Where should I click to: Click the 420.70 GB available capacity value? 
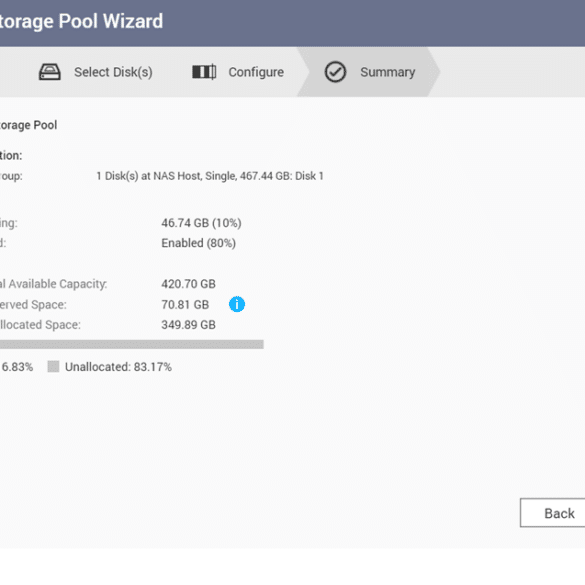click(188, 284)
